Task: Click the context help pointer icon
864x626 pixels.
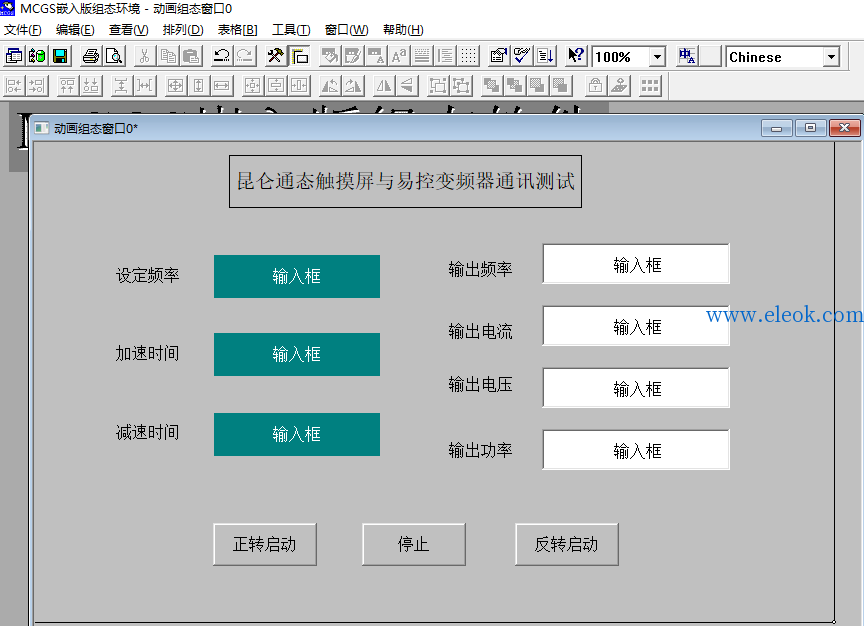Action: coord(576,56)
